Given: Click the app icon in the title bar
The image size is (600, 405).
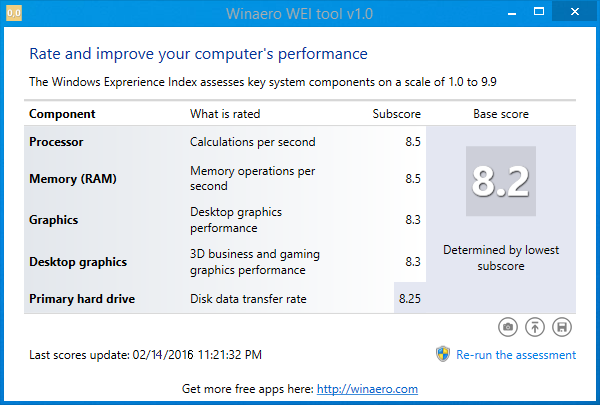Looking at the screenshot, I should point(13,13).
